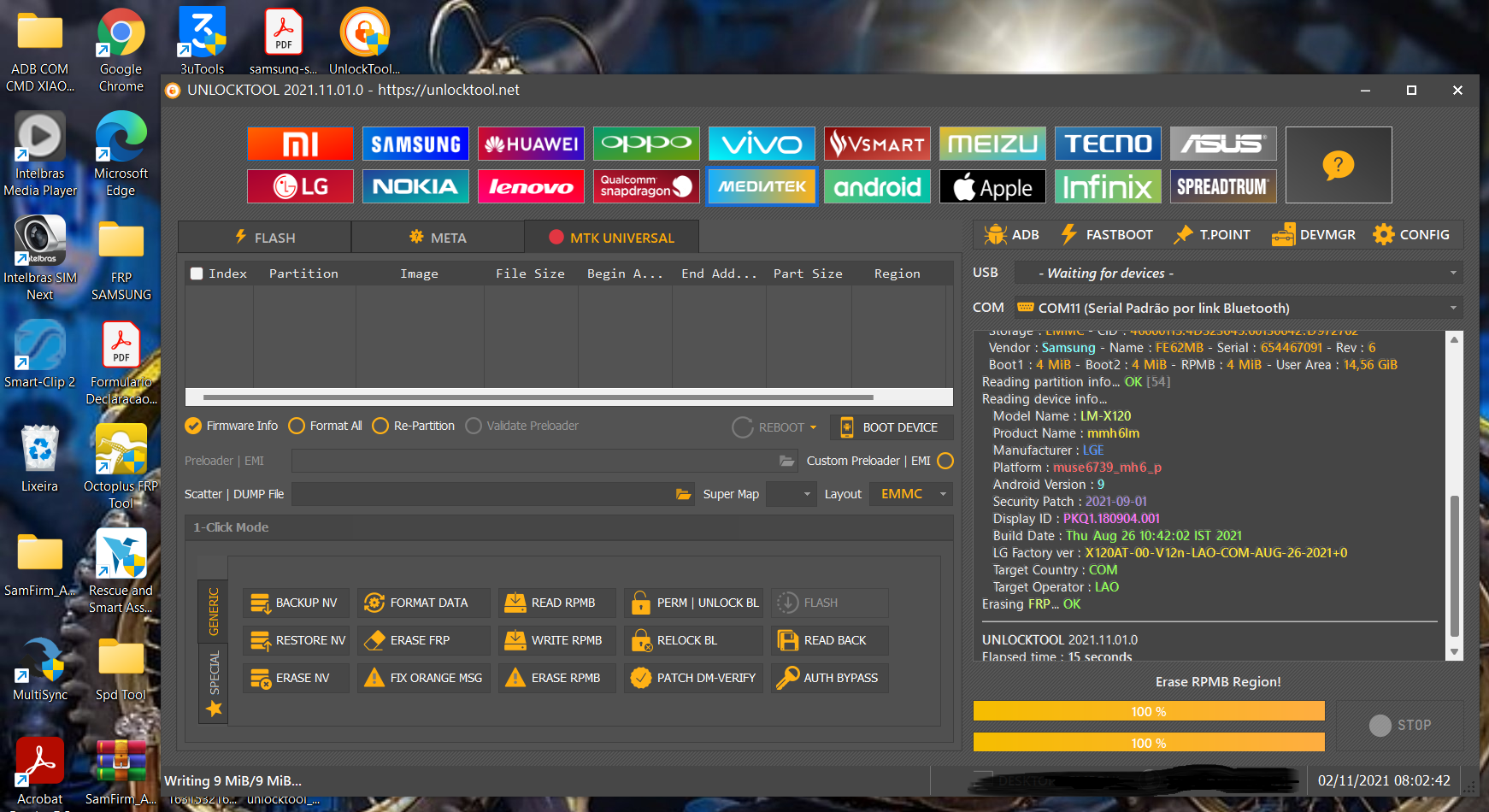Click the PERM | UNLOCK BL button

pos(693,603)
